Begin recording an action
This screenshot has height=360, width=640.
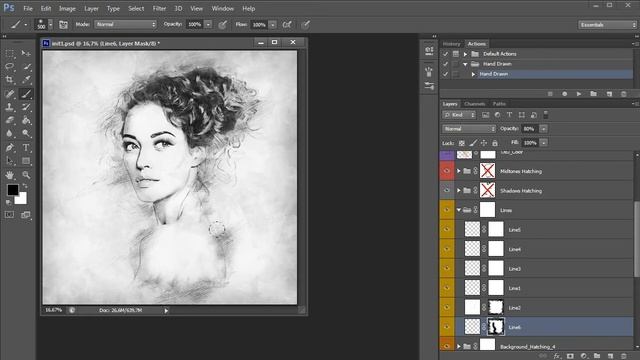pyautogui.click(x=564, y=94)
